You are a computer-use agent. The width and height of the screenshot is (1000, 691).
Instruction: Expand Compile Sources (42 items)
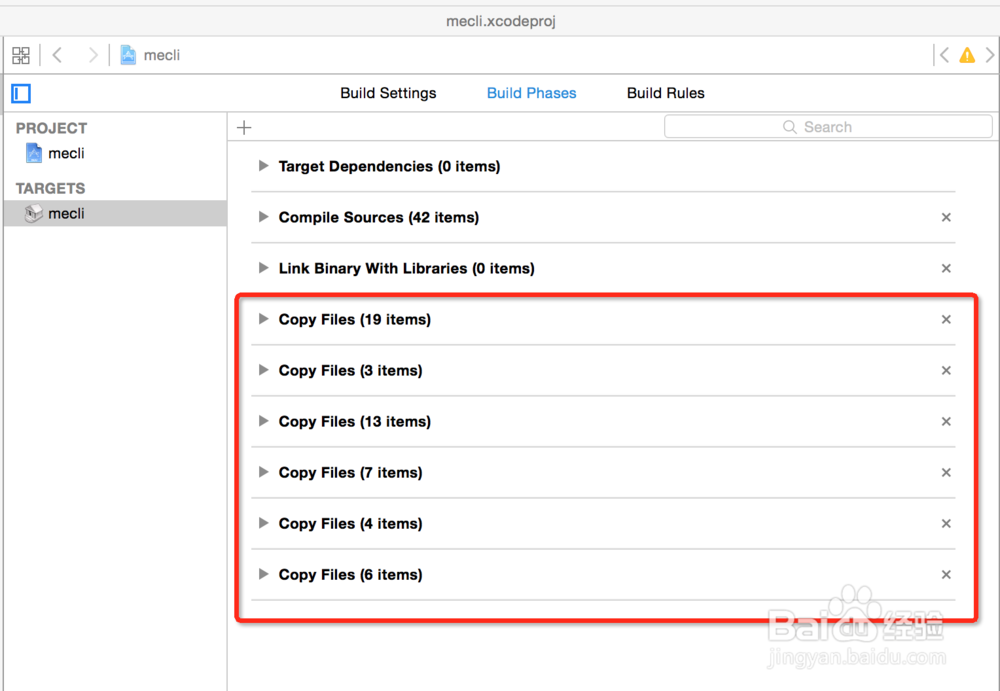263,217
